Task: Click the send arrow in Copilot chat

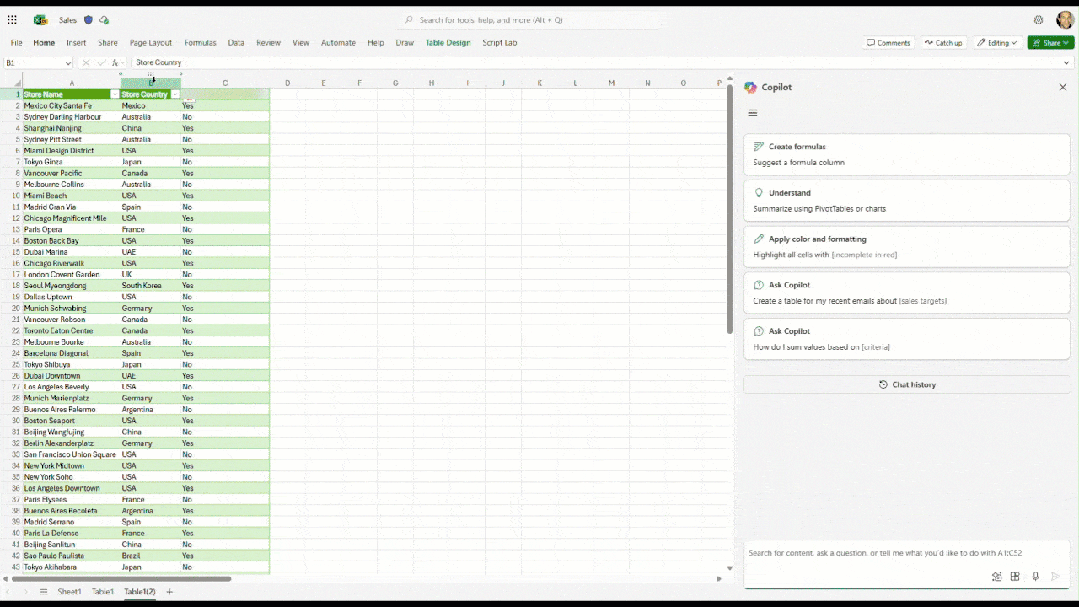Action: [x=1055, y=577]
